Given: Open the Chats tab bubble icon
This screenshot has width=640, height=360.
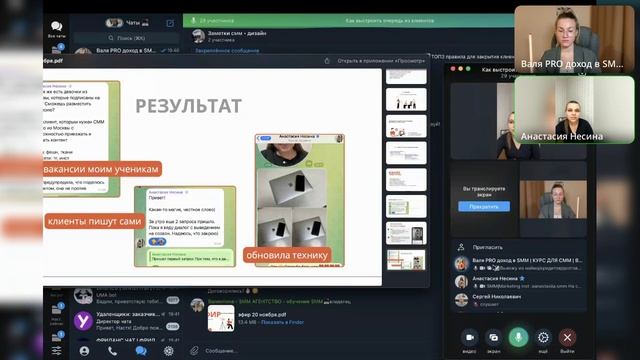Looking at the screenshot, I should click(141, 351).
